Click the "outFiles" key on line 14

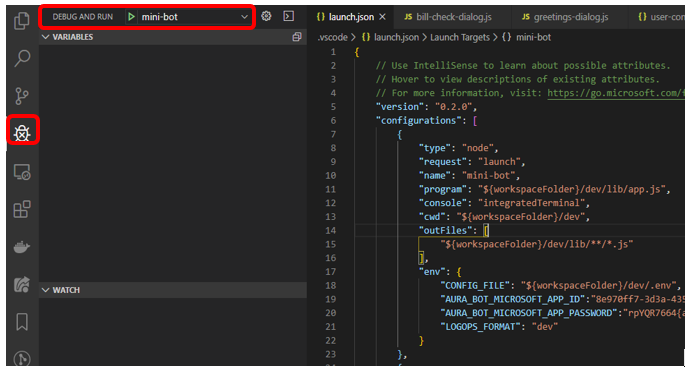pos(445,230)
